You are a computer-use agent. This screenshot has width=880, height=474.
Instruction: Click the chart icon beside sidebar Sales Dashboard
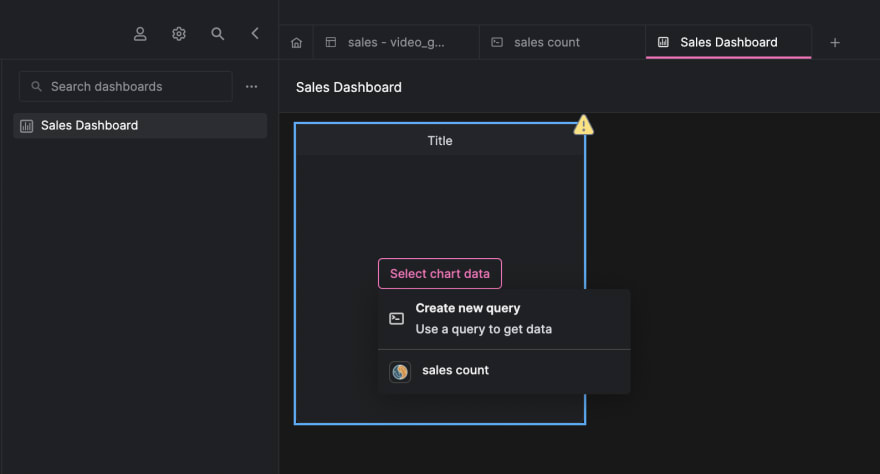tap(26, 126)
